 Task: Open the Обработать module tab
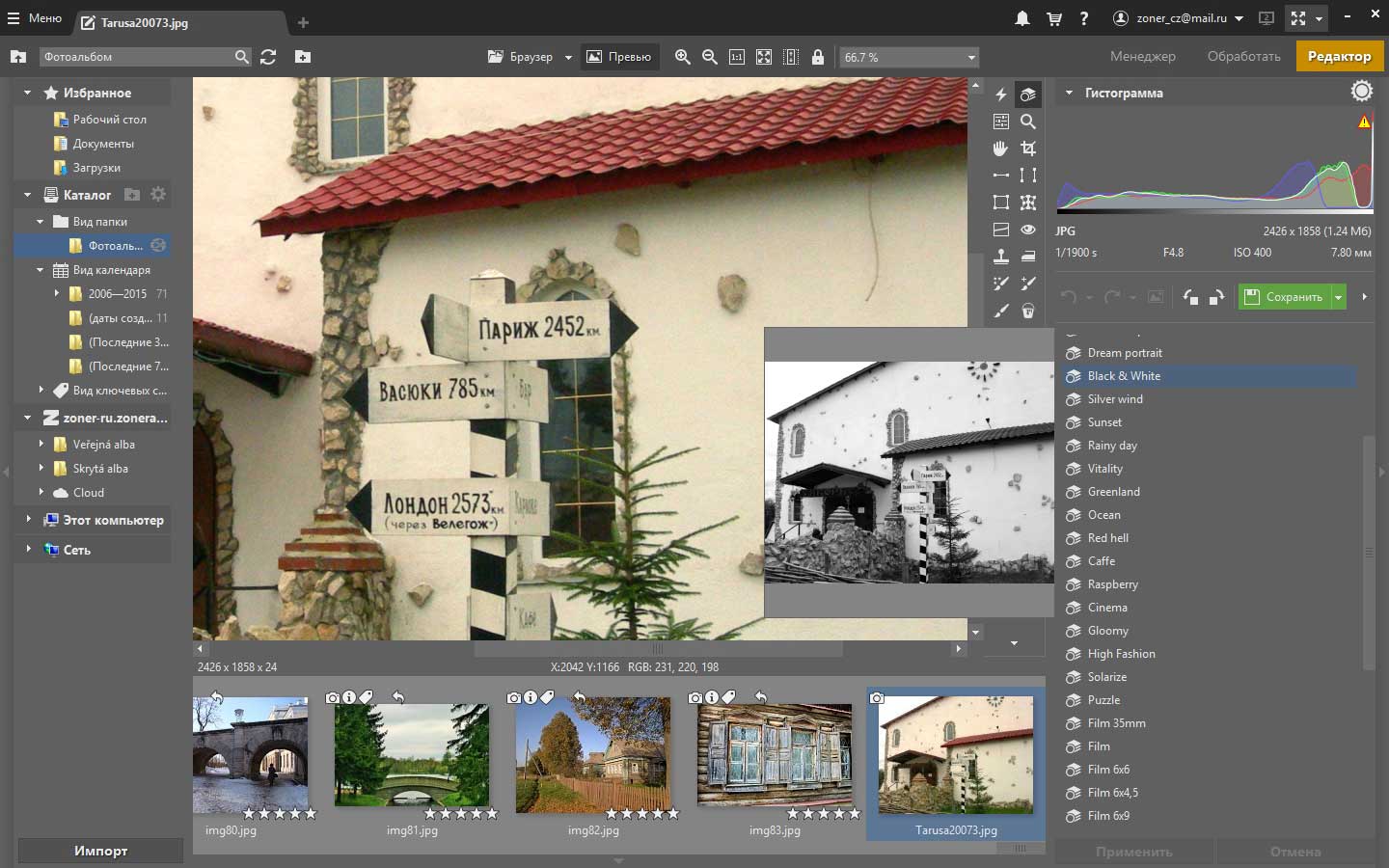point(1243,56)
